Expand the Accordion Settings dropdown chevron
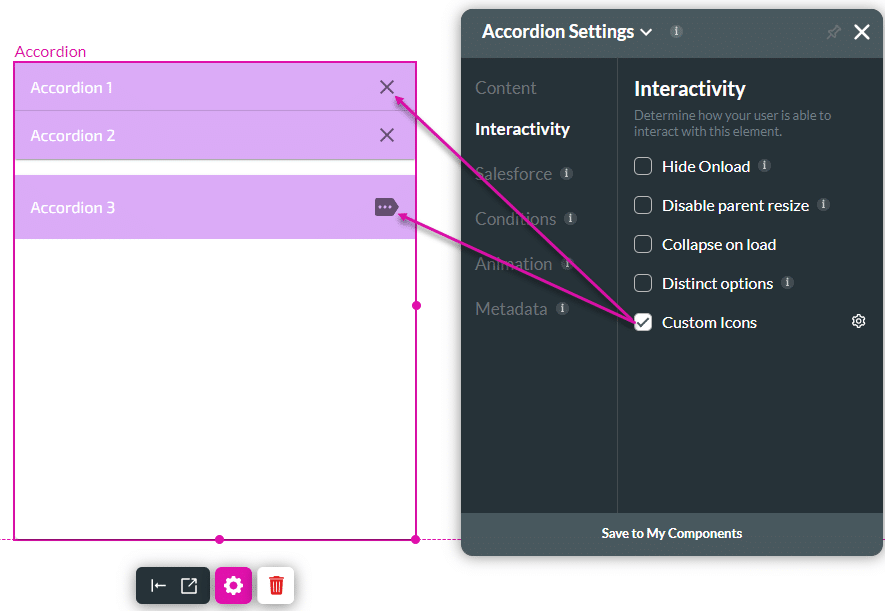 pos(647,32)
